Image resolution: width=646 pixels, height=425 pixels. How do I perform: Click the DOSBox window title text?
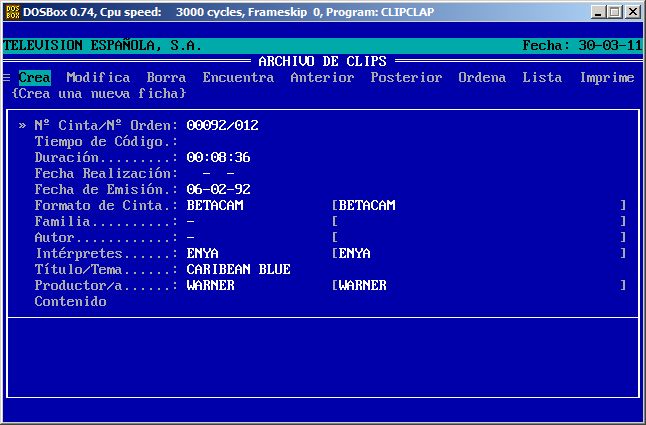(x=228, y=12)
